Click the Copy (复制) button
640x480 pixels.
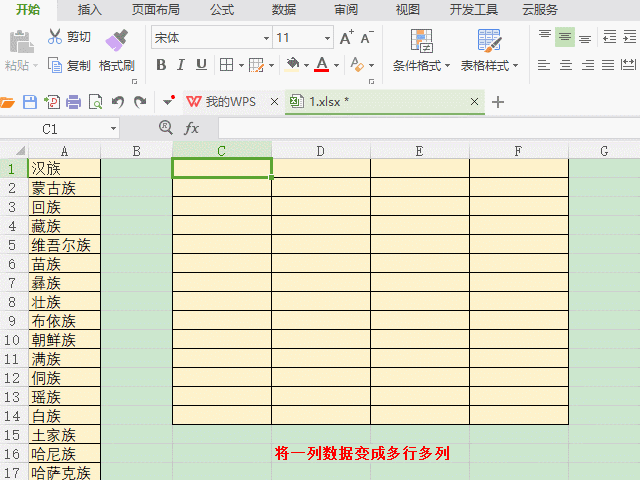(x=69, y=66)
